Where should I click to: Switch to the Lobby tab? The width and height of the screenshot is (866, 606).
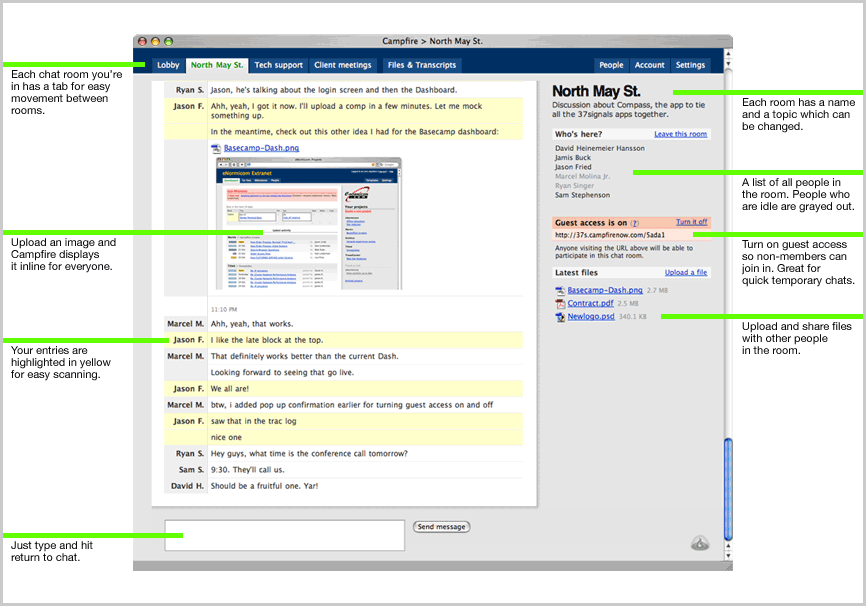tap(168, 65)
